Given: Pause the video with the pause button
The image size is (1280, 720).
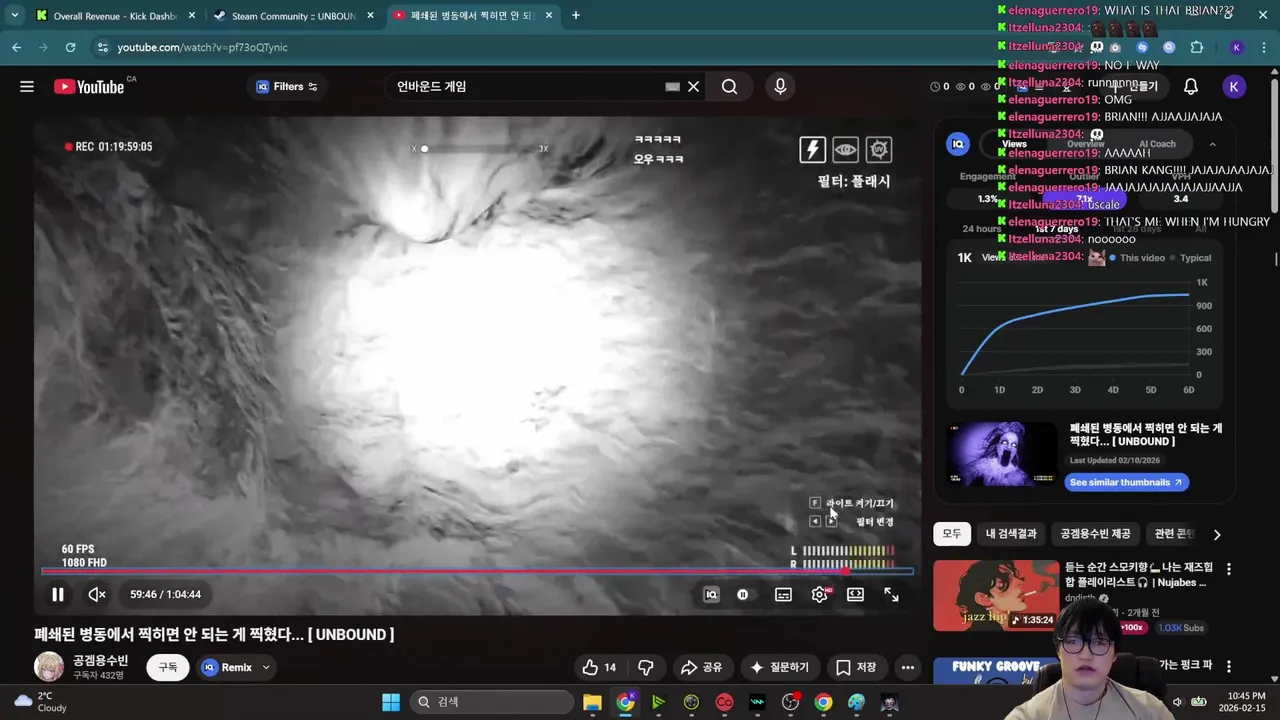Looking at the screenshot, I should point(58,594).
